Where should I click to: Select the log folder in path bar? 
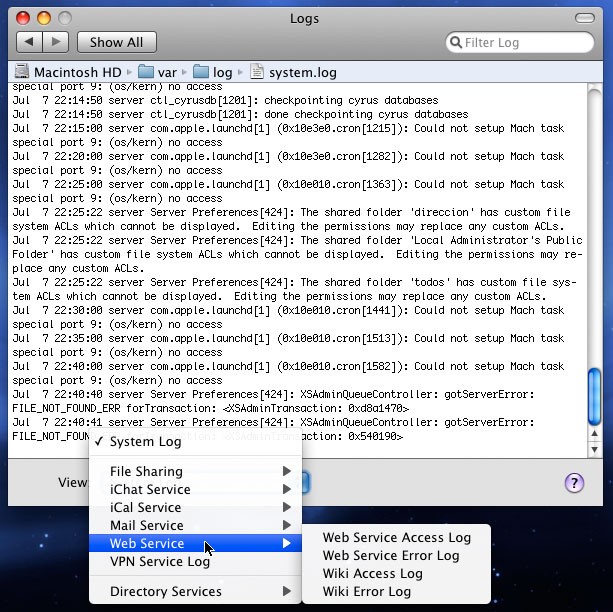pyautogui.click(x=213, y=72)
